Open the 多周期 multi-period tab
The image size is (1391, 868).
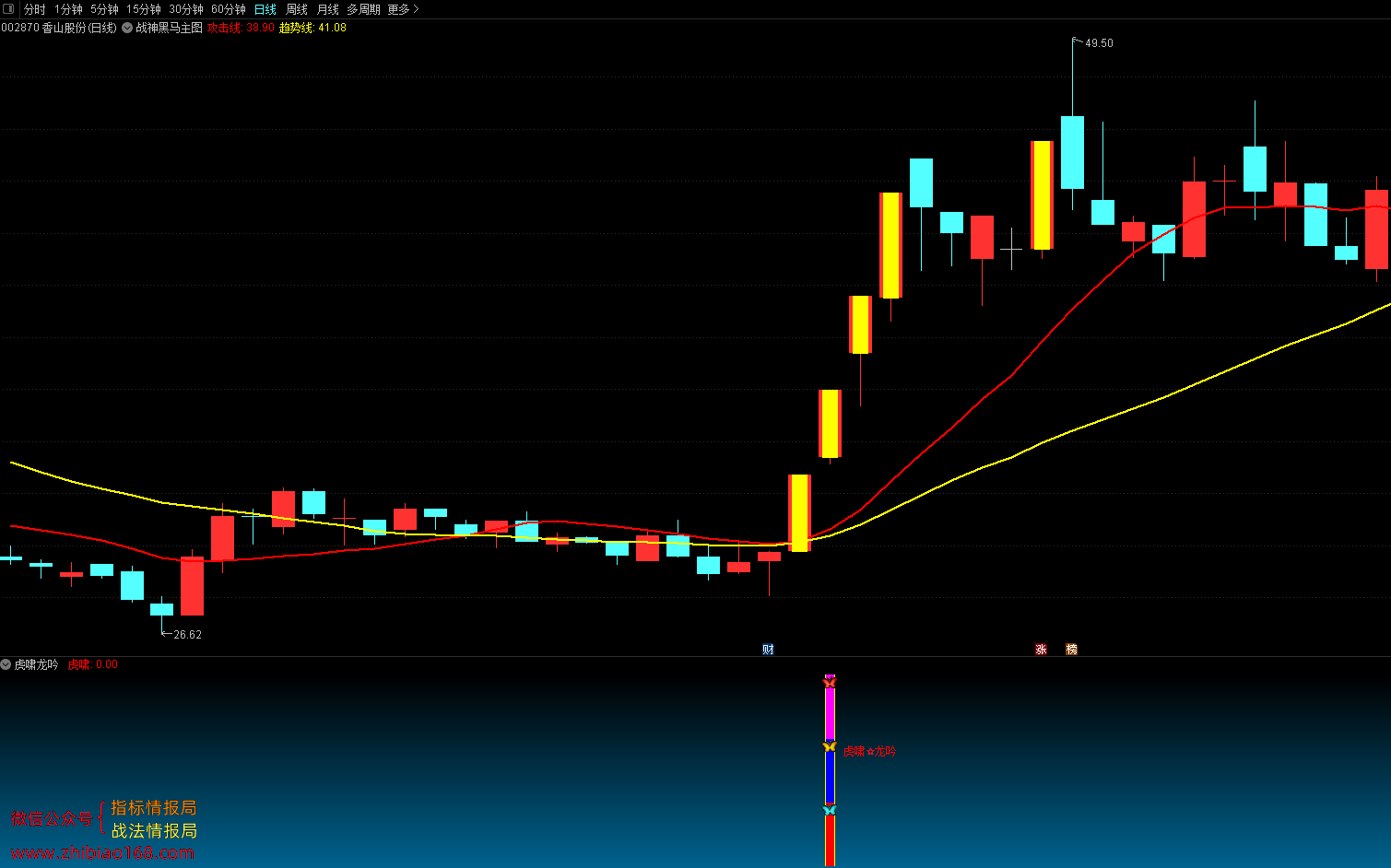(363, 9)
